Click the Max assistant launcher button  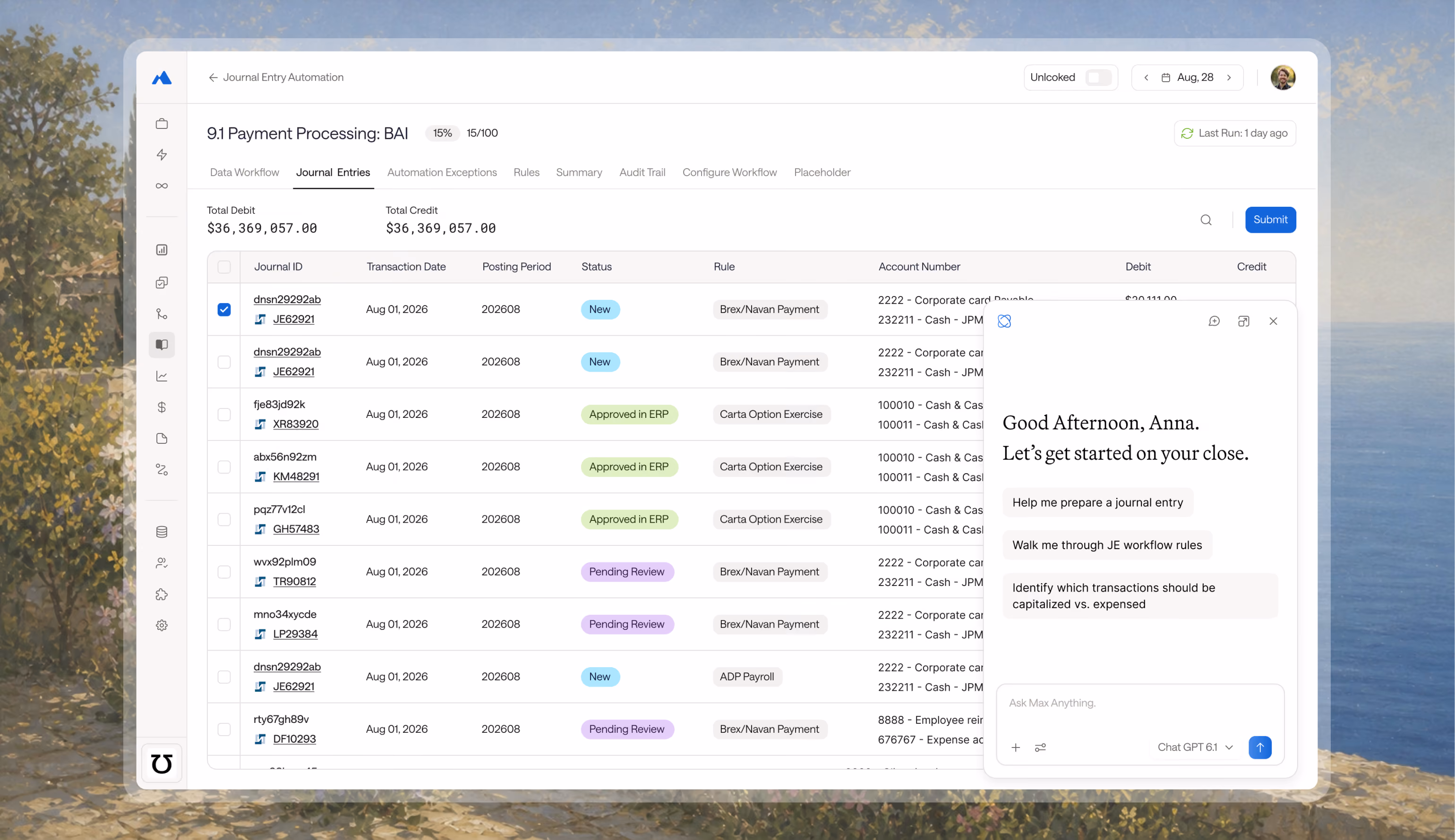tap(162, 763)
